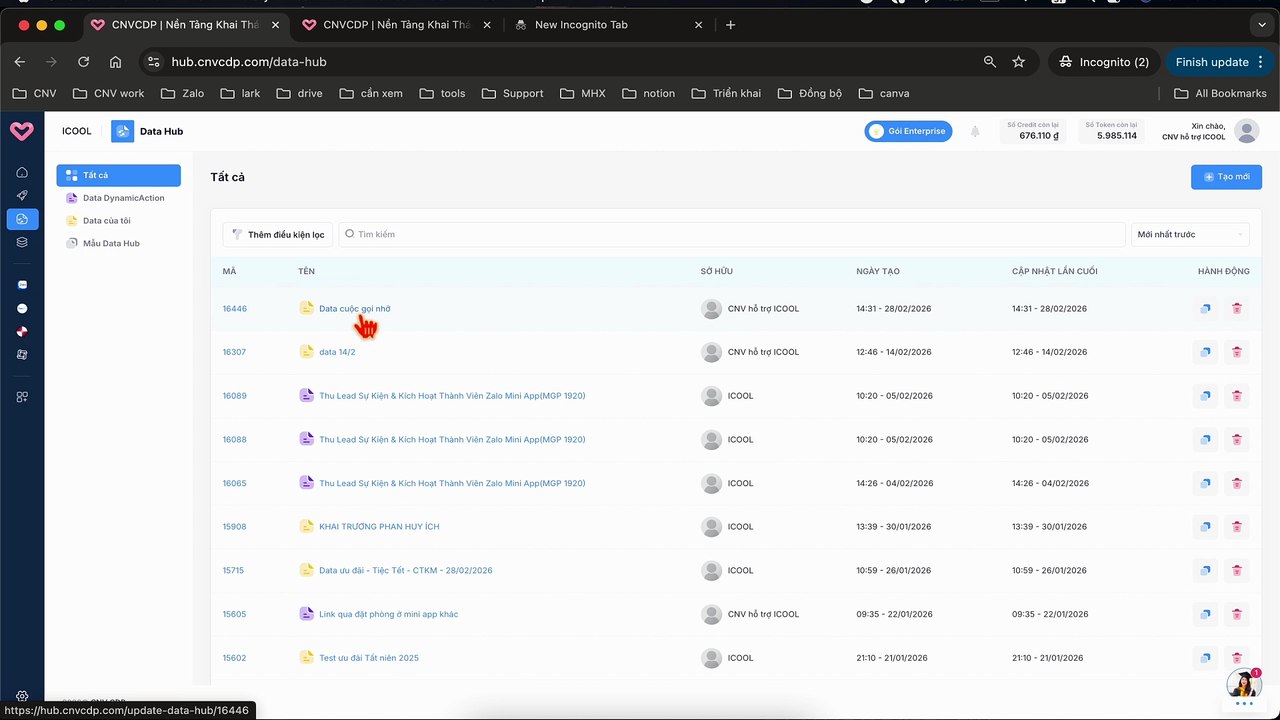Open the notion bookmarks folder
The image size is (1280, 720).
pyautogui.click(x=648, y=93)
